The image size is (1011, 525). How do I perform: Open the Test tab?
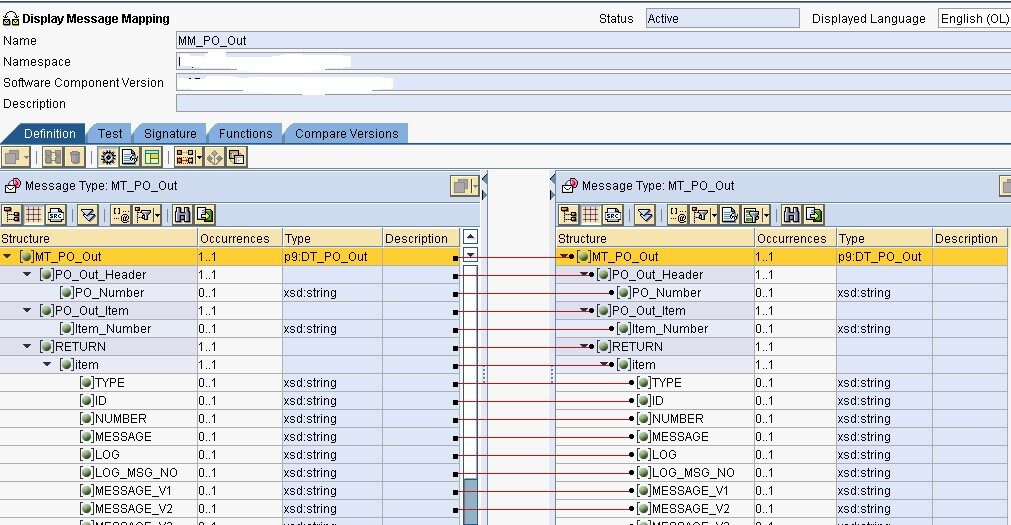point(110,134)
